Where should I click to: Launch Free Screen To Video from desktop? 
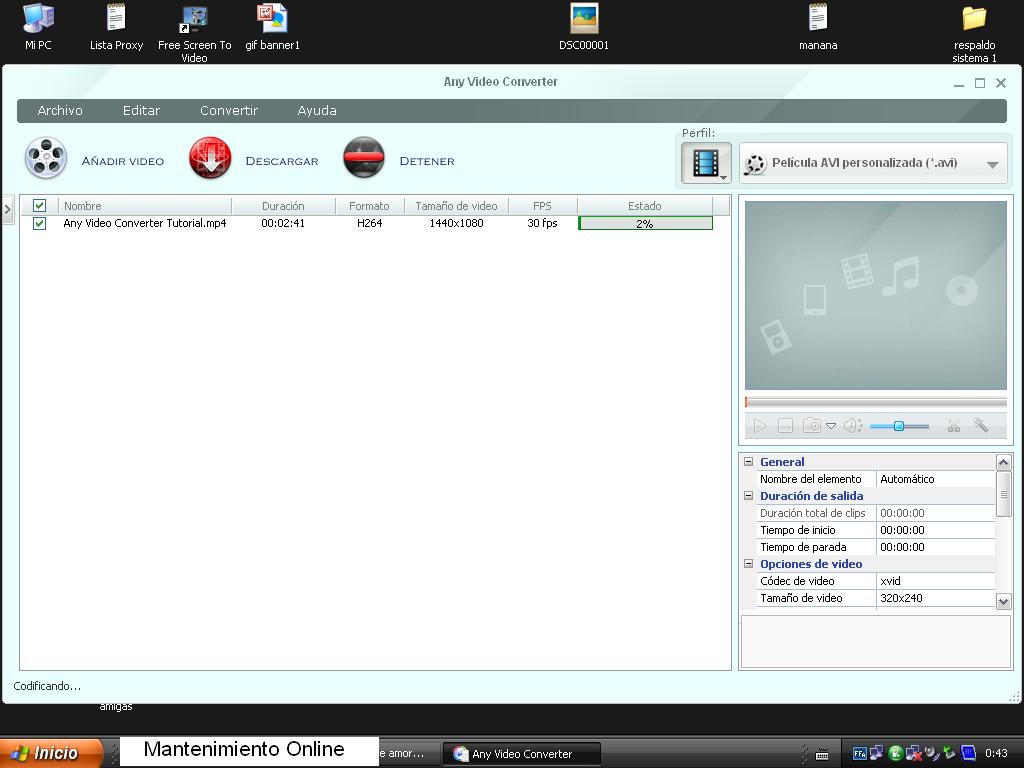[193, 18]
